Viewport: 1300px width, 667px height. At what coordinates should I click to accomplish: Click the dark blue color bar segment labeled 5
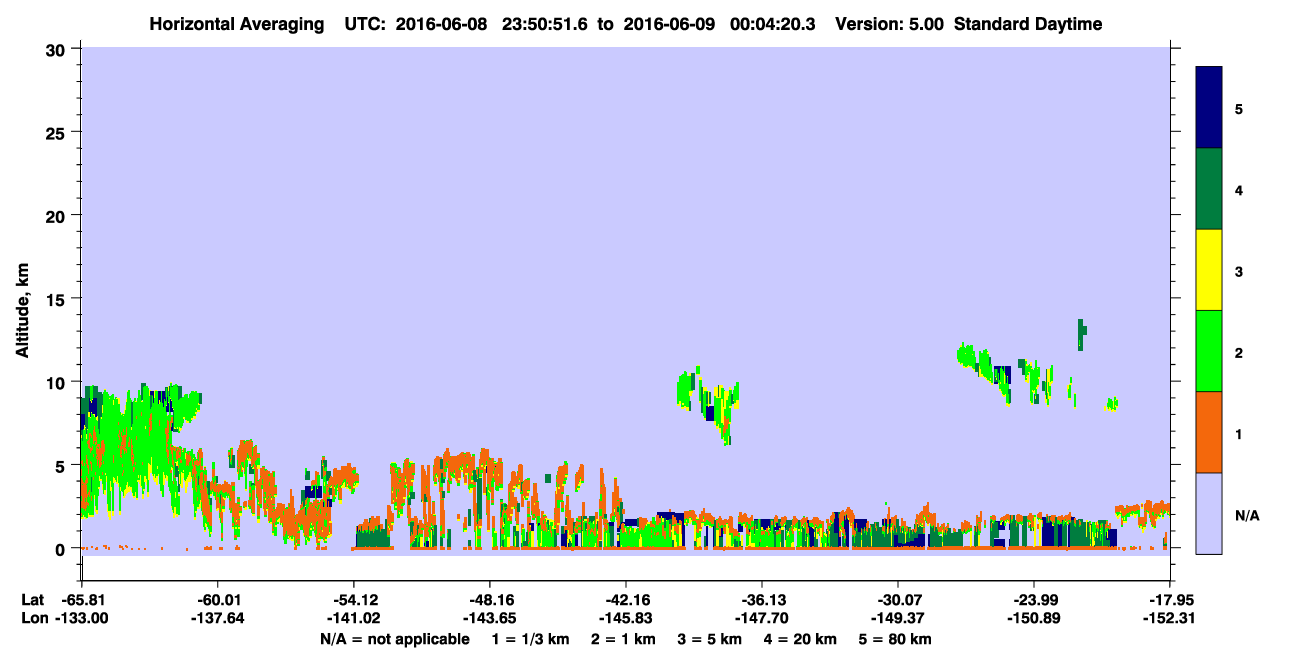(1209, 108)
